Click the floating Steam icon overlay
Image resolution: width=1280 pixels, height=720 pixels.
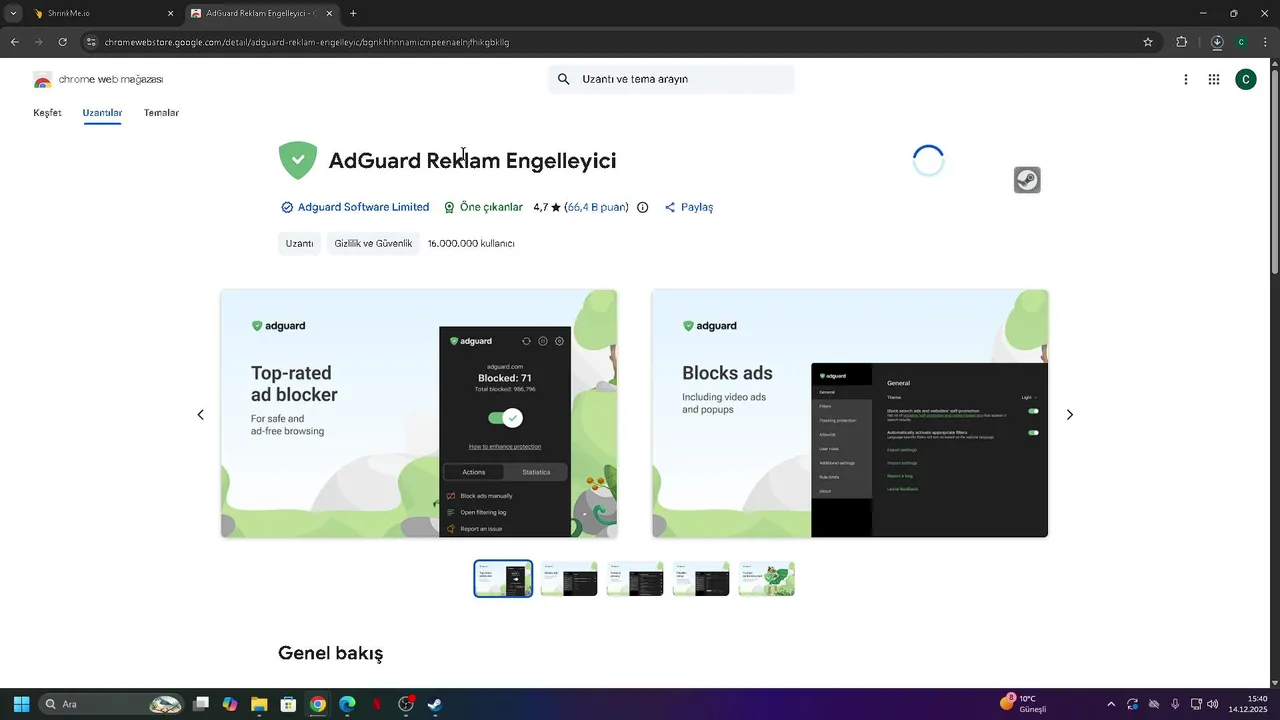[1027, 180]
